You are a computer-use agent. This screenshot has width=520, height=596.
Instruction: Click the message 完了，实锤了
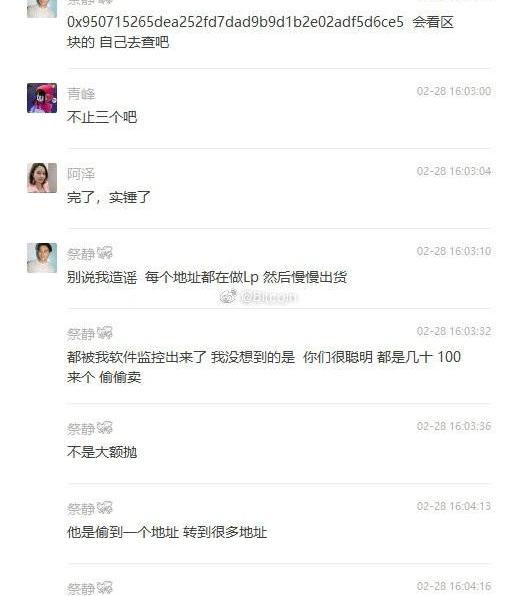109,197
